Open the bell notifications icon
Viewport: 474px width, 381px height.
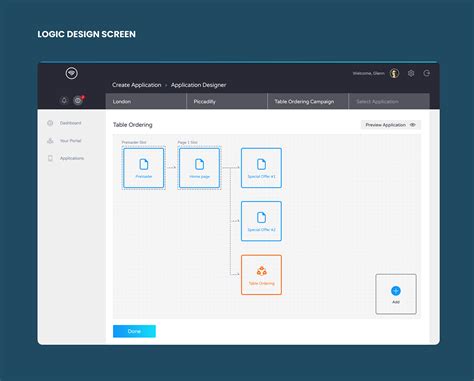(64, 100)
